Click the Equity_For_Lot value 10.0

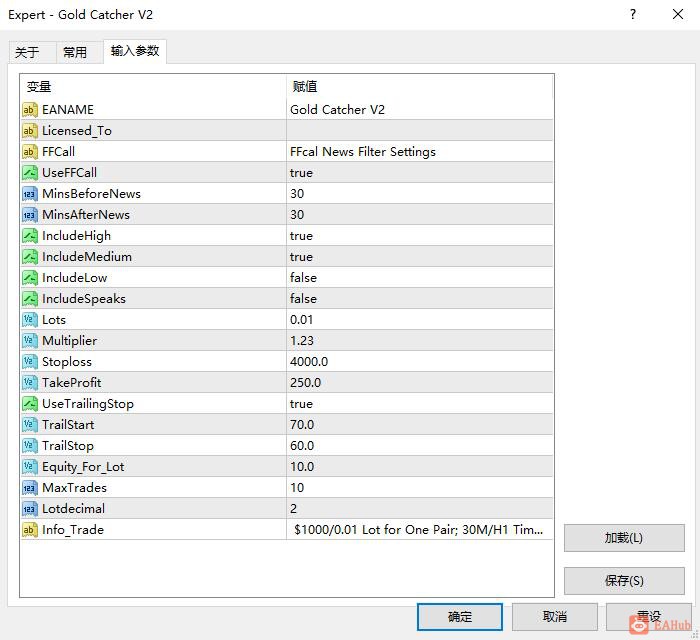(302, 466)
